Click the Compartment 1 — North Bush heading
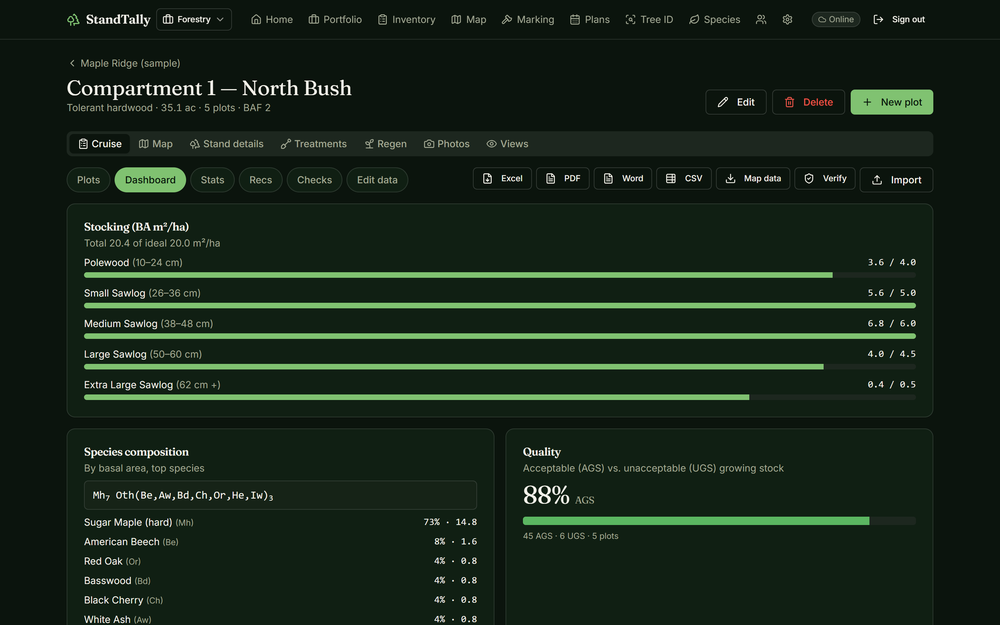Screen dimensions: 1000x625 pyautogui.click(x=209, y=88)
